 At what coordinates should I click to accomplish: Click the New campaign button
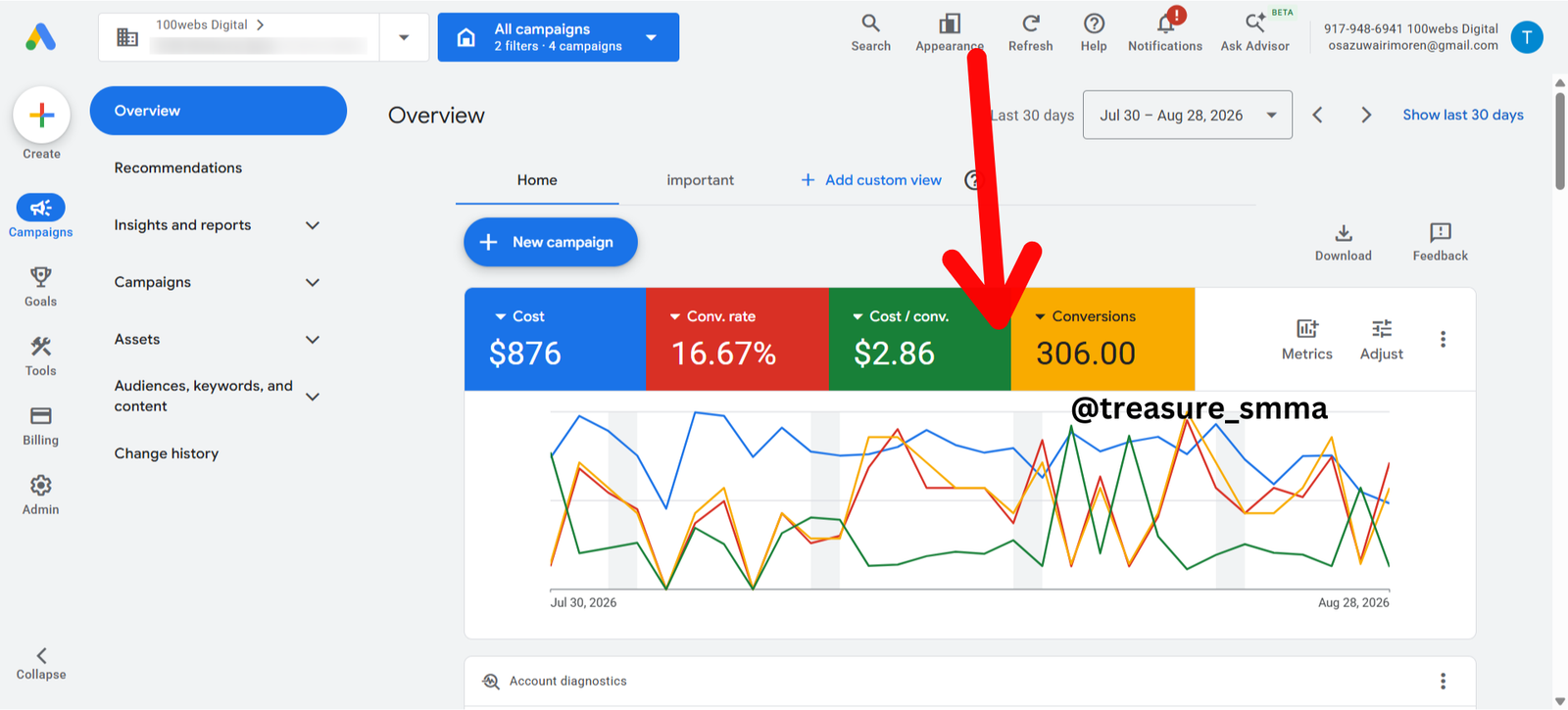point(551,242)
